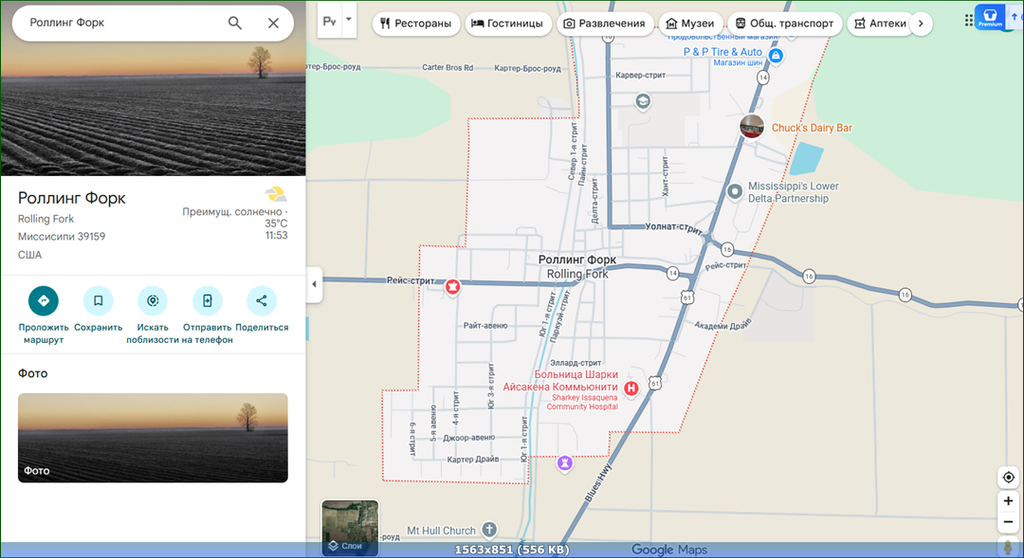Click the Mississippi's Lower Delta Partnership marker

(735, 191)
